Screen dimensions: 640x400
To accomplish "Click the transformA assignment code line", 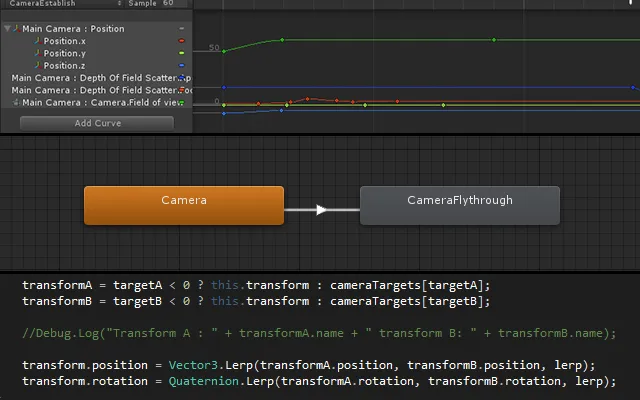I will click(256, 285).
